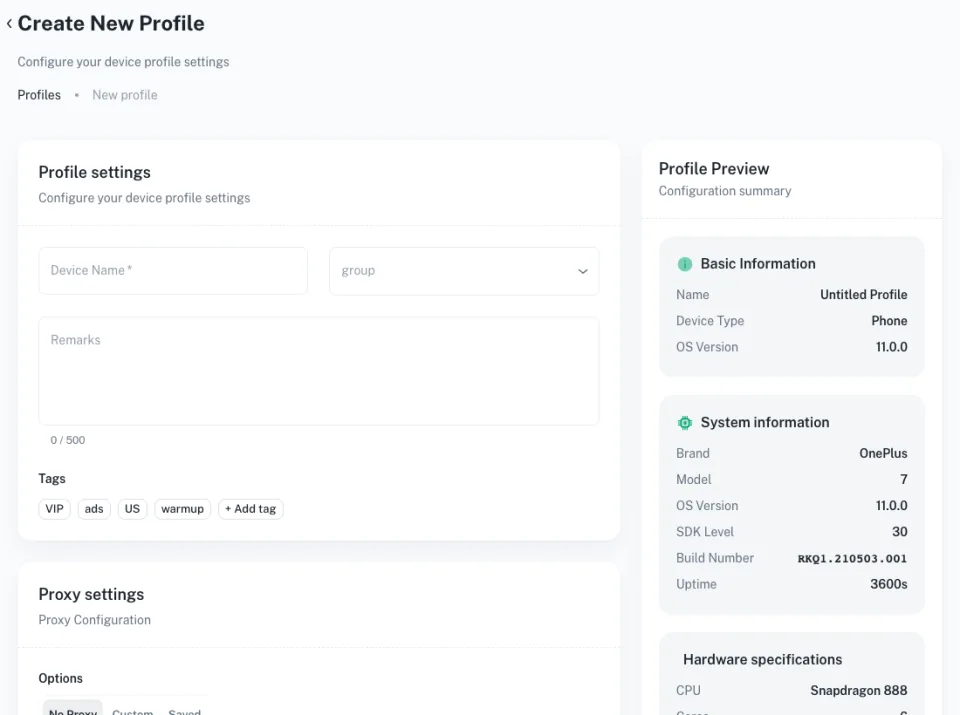Click the Snapdragon 888 CPU value
This screenshot has height=715, width=960.
[x=858, y=691]
